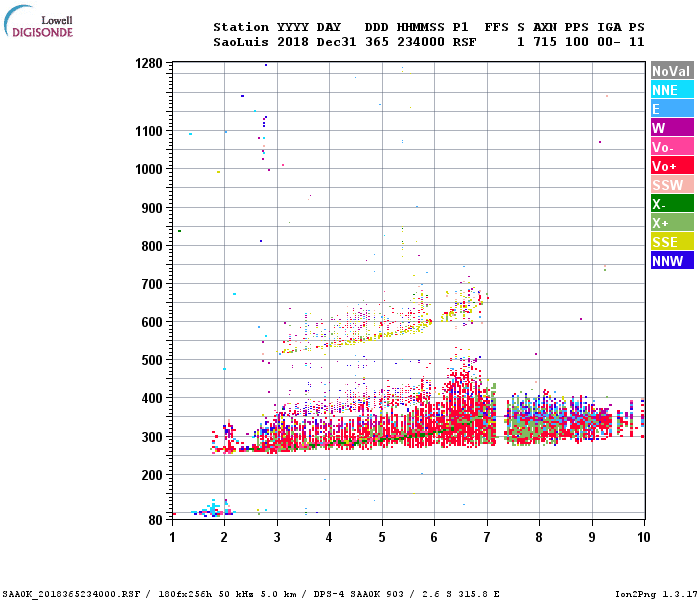Click the AXN value 715

tap(545, 42)
